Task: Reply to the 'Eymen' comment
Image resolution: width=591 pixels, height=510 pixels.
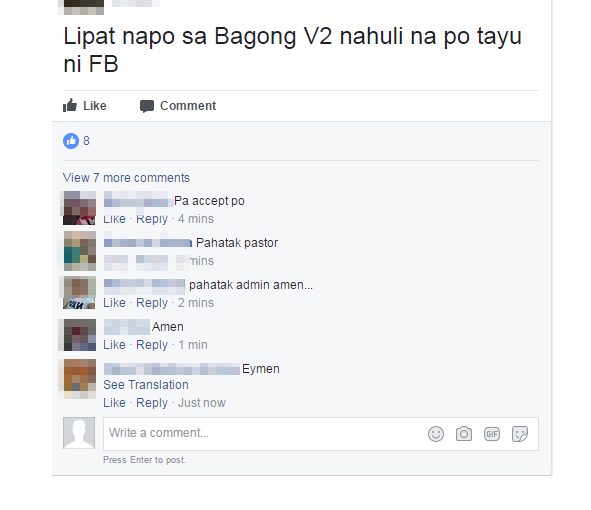Action: (x=152, y=403)
